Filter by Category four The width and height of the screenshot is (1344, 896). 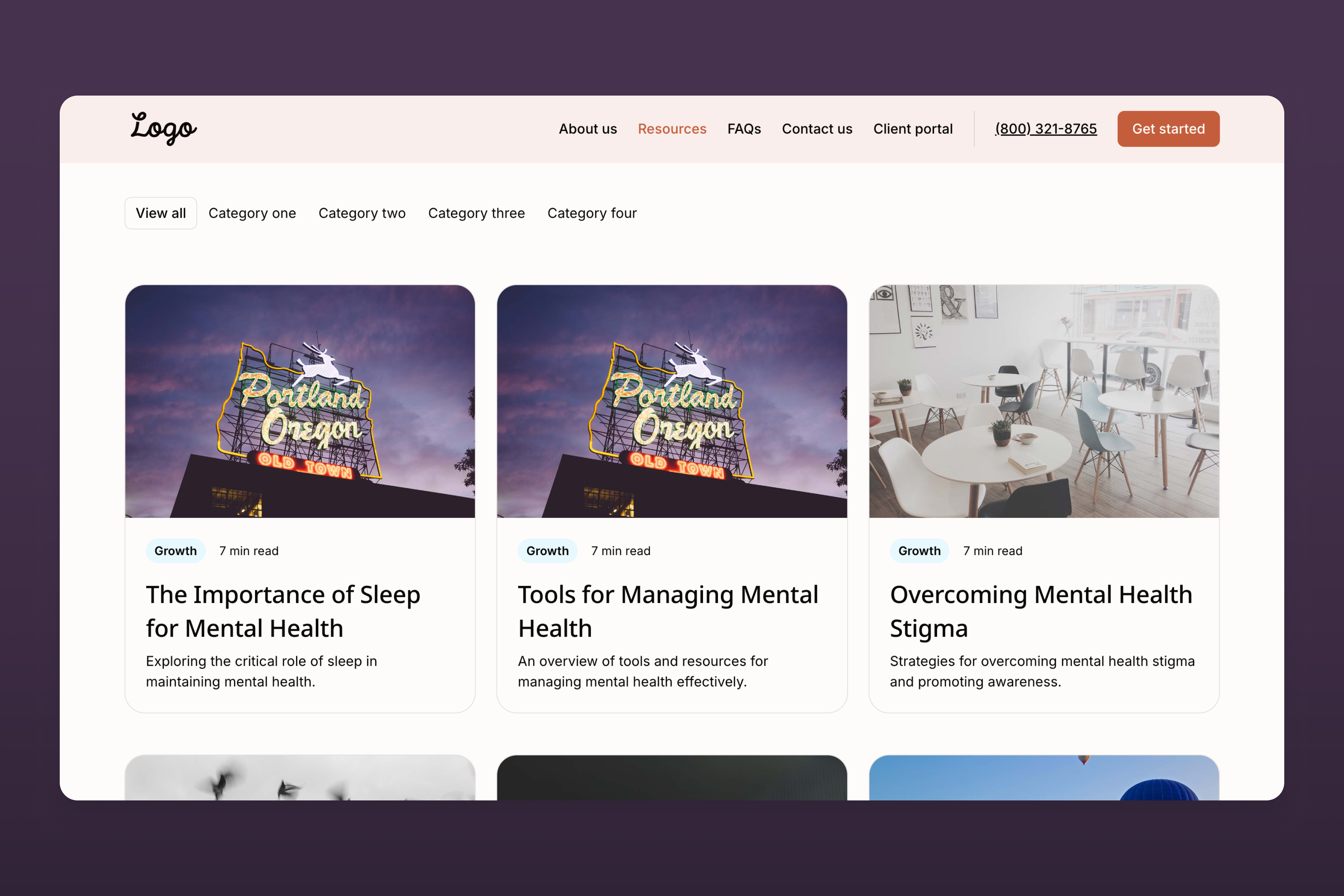pos(591,213)
